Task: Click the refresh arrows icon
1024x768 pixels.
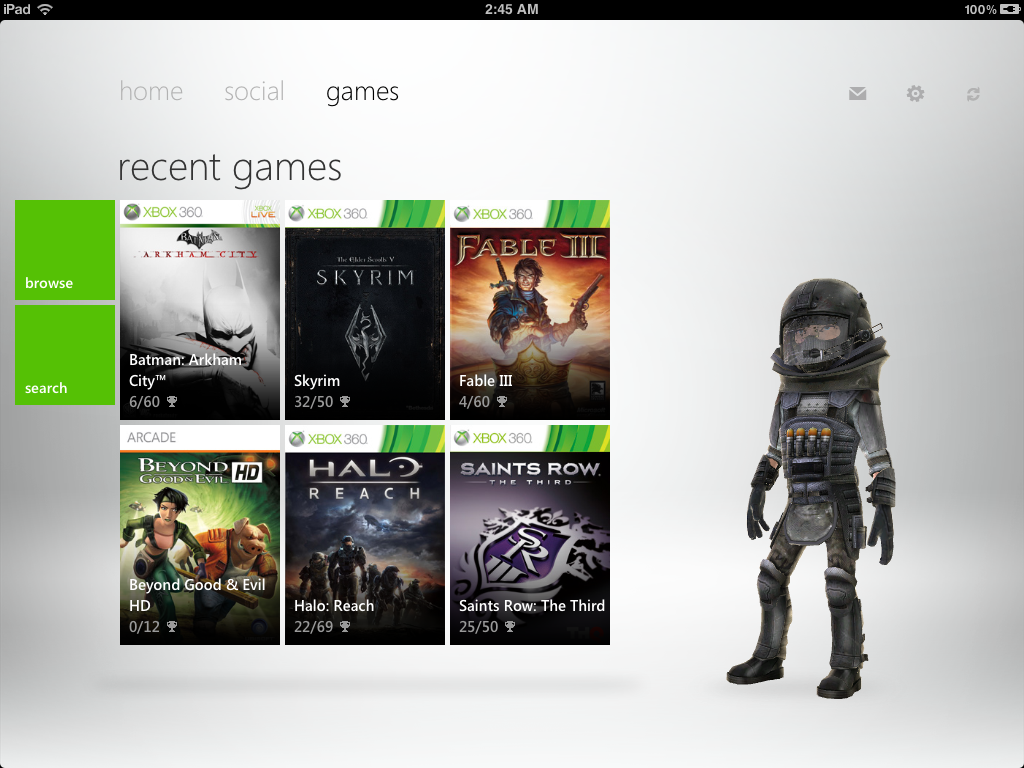Action: point(973,94)
